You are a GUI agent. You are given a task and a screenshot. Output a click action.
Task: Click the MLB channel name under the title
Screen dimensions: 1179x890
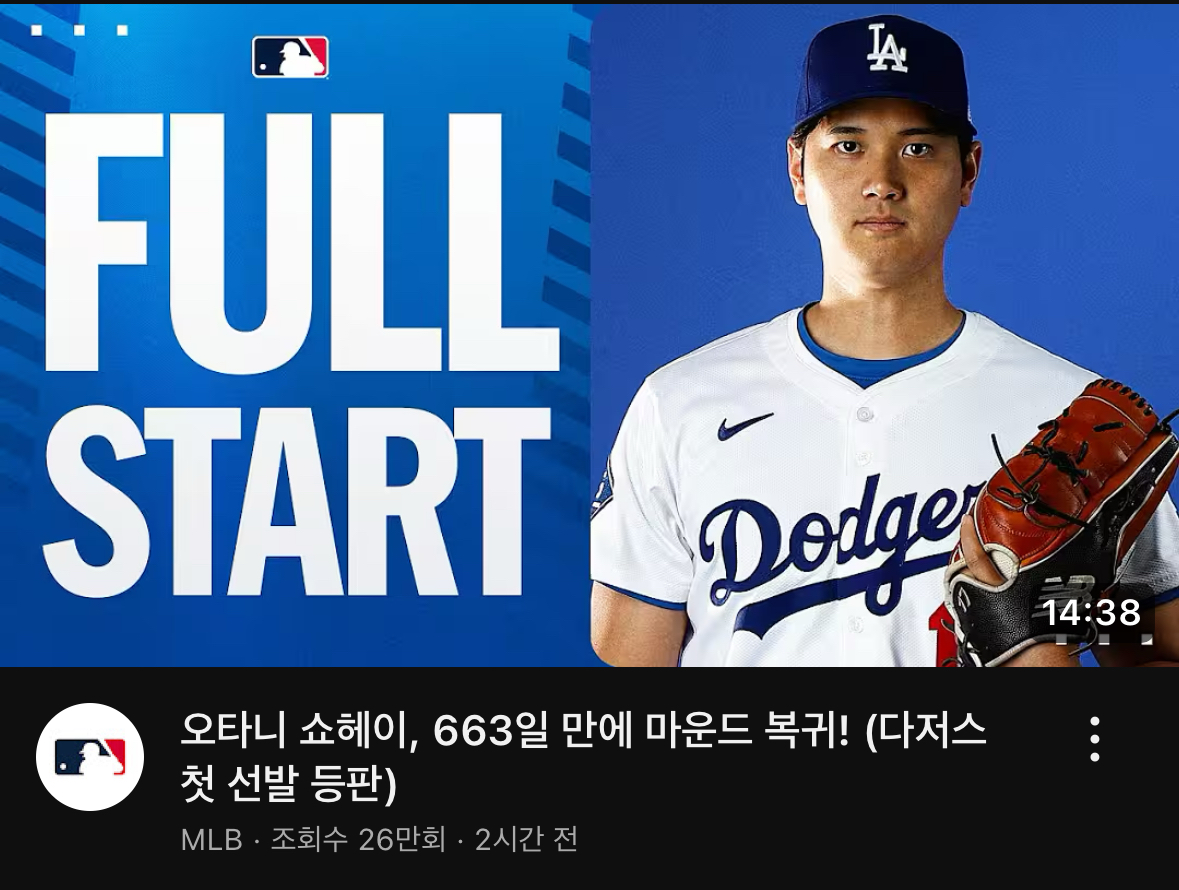pyautogui.click(x=211, y=840)
